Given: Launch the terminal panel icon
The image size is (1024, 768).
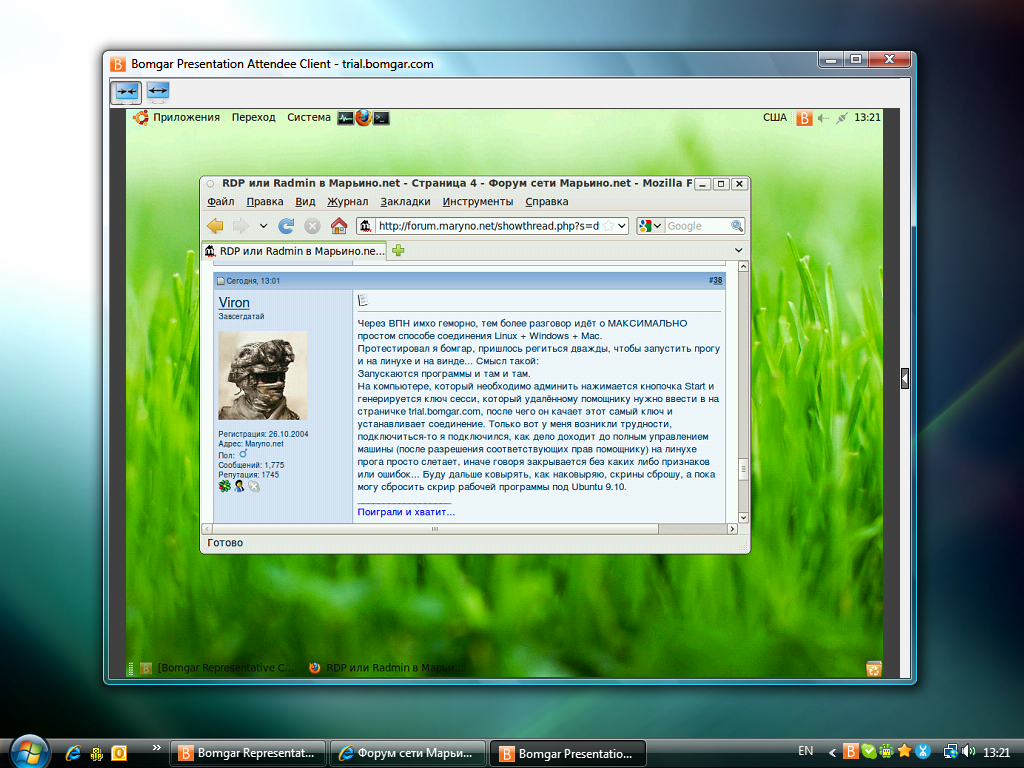Looking at the screenshot, I should pos(381,118).
